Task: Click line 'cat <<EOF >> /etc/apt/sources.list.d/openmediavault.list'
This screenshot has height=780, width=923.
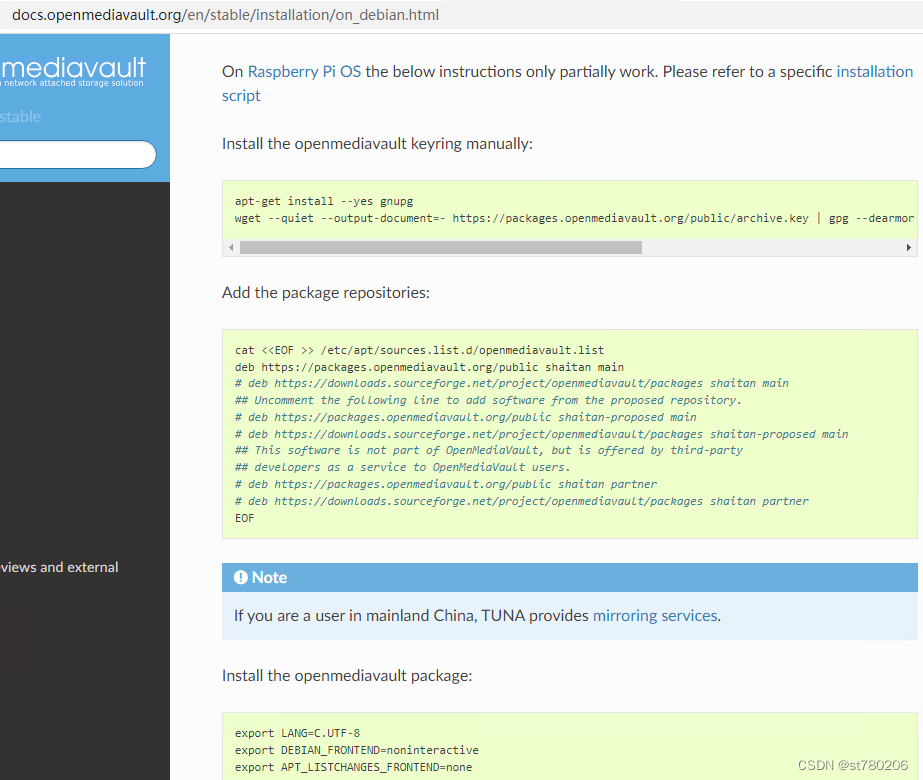Action: coord(419,350)
